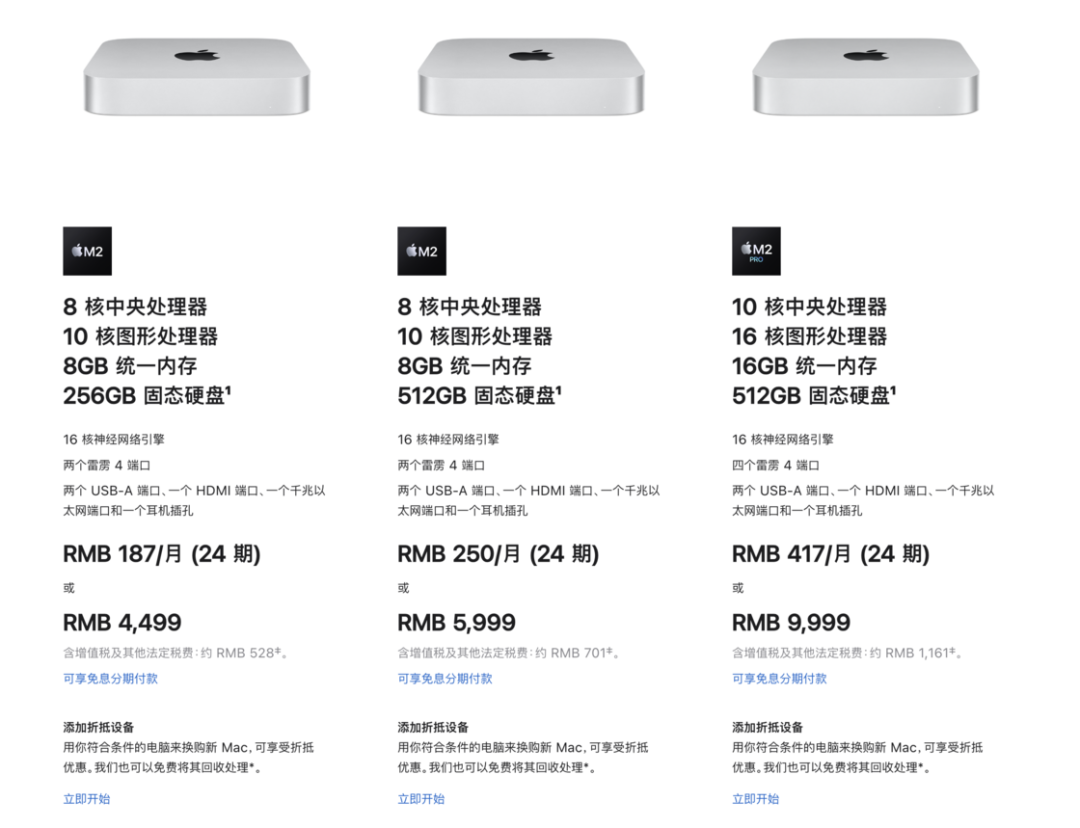The height and width of the screenshot is (828, 1080).
Task: Click the RMB 4,499 price text
Action: 122,623
